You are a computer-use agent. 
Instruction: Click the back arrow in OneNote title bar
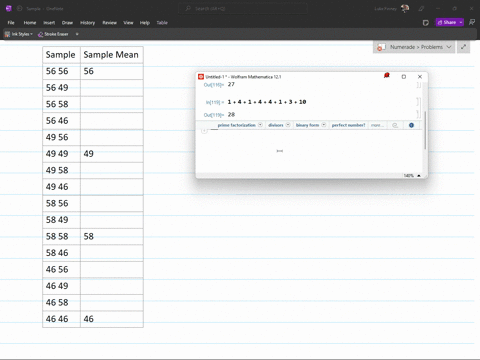pos(20,9)
